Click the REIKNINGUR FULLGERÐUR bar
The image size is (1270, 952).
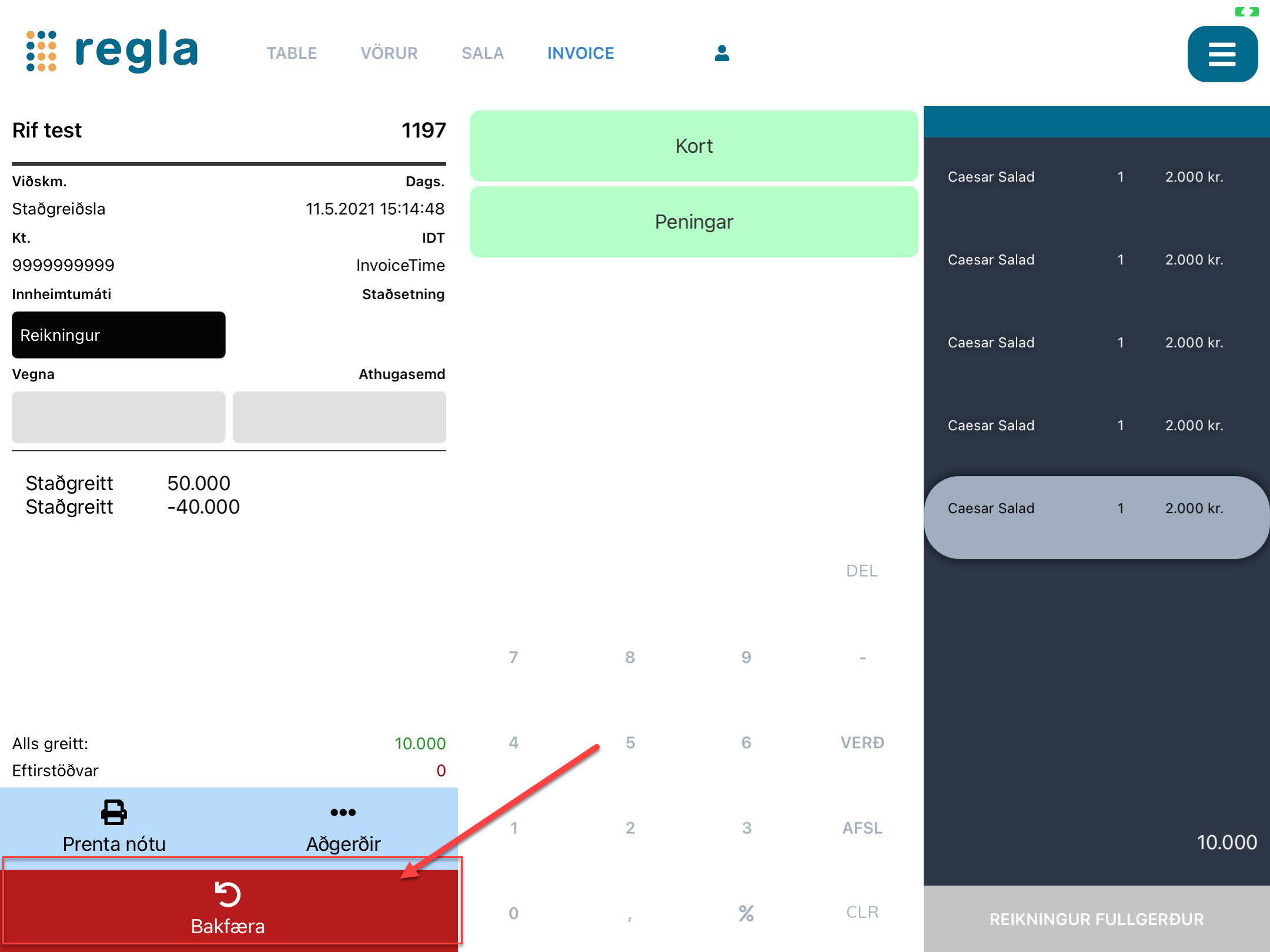[1097, 919]
